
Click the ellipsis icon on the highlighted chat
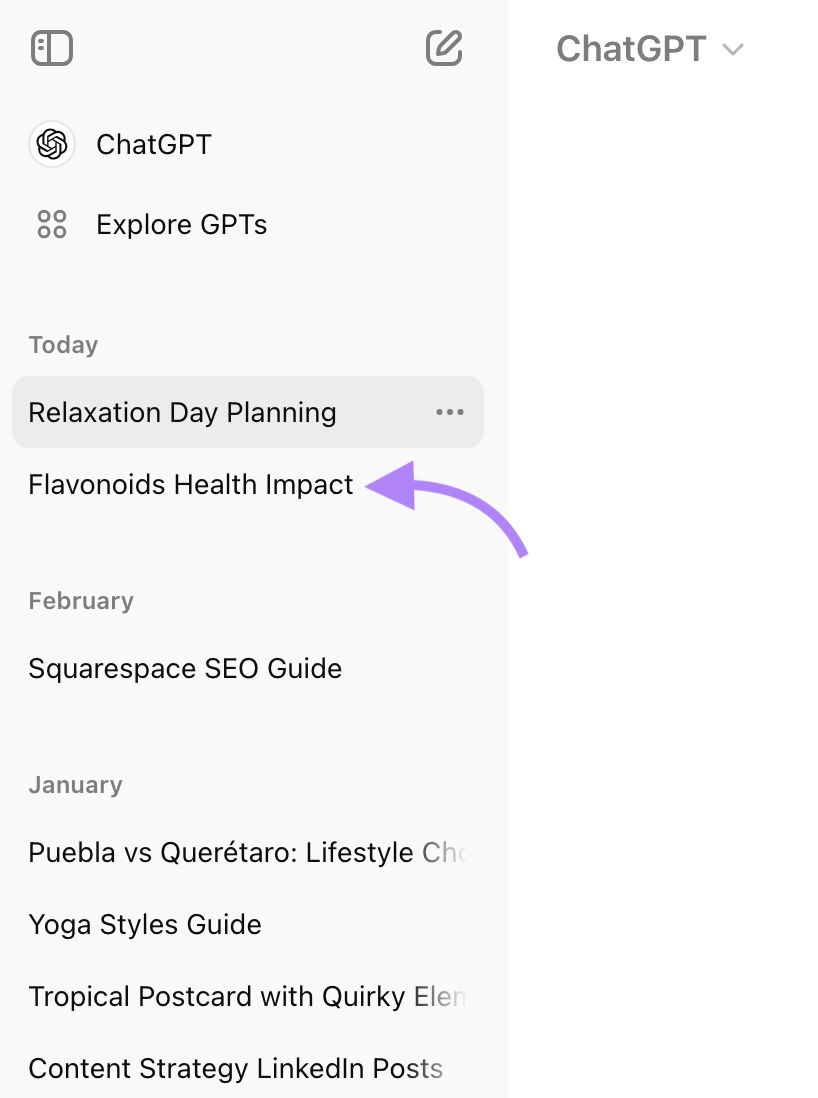pos(452,412)
